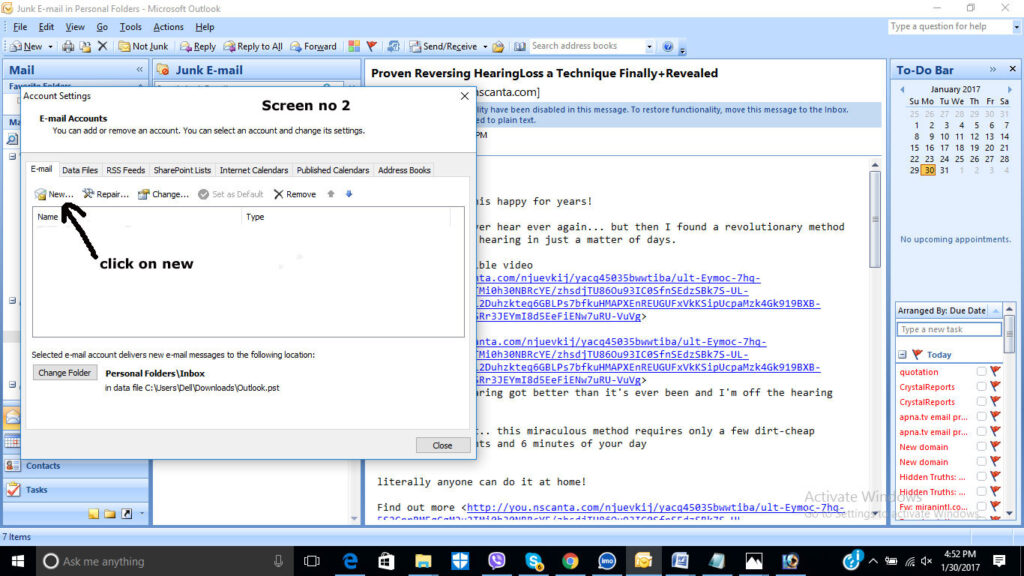Image resolution: width=1024 pixels, height=576 pixels.
Task: Click the red Follow Up flag icon
Action: 372,46
